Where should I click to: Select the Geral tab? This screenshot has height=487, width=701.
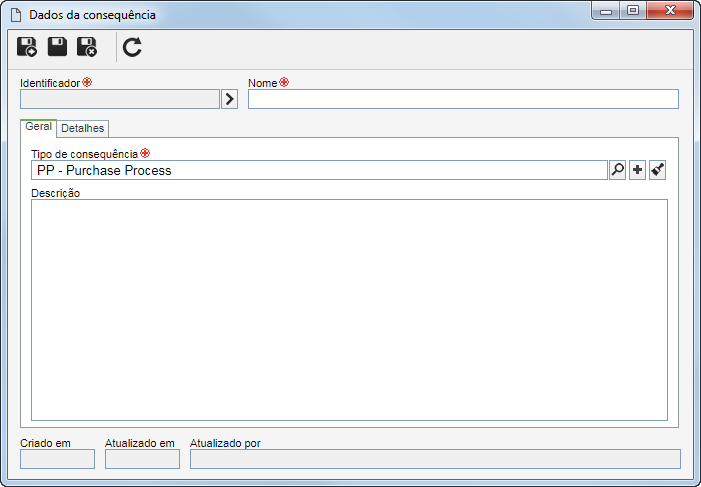pos(38,127)
